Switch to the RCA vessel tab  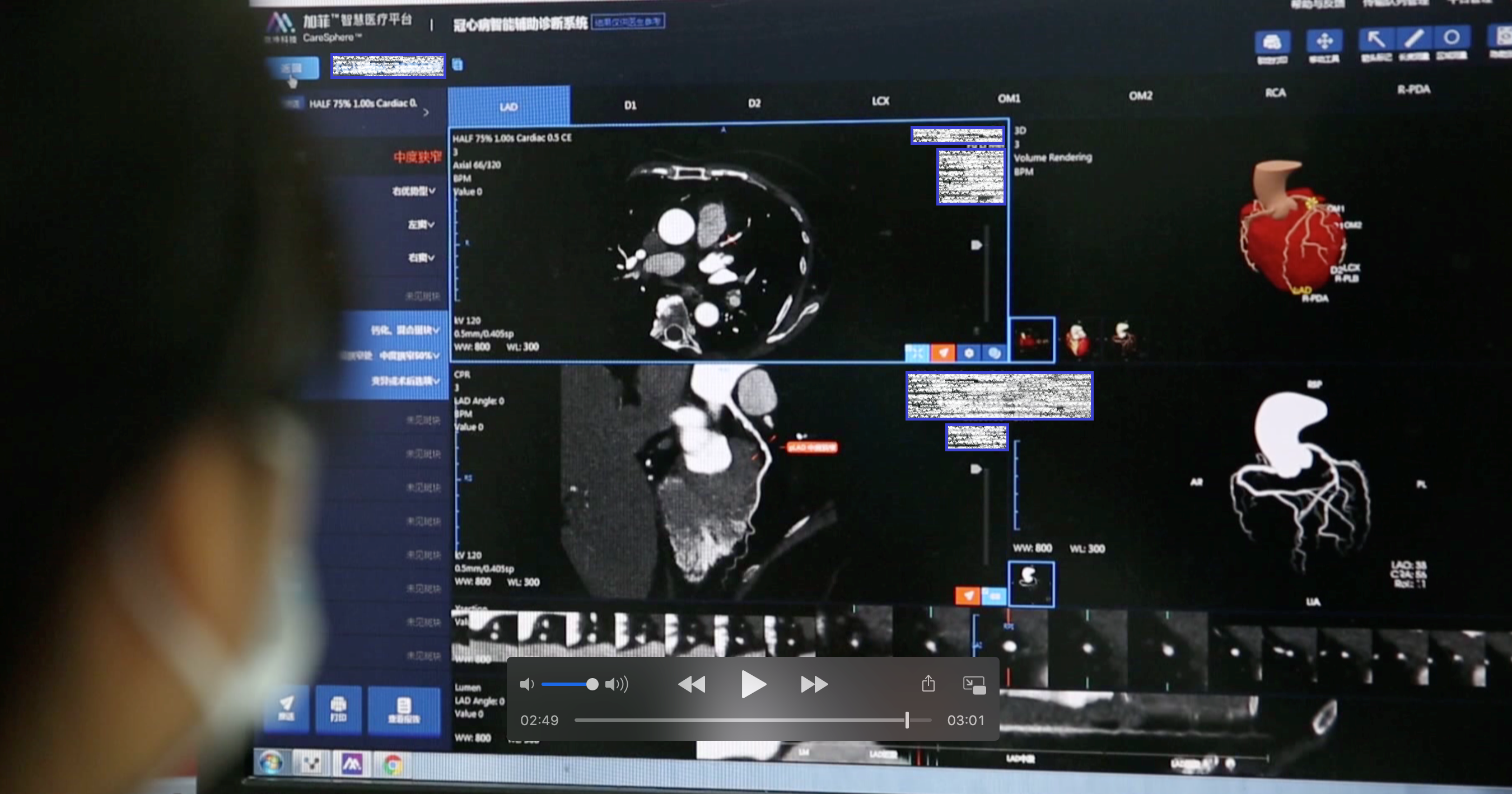tap(1275, 93)
